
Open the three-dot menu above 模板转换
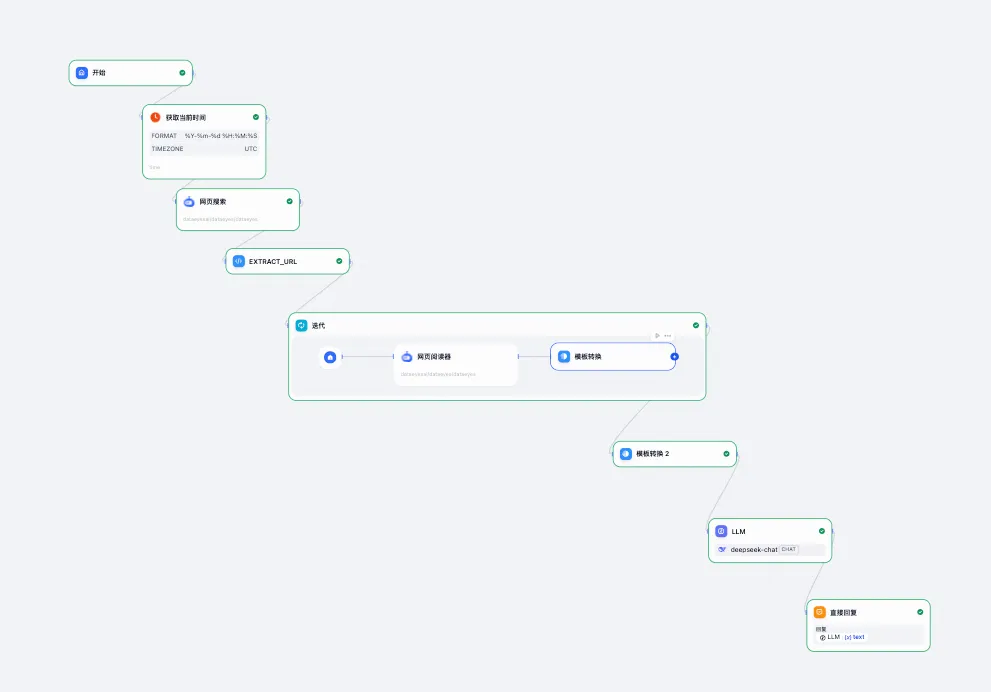pyautogui.click(x=668, y=335)
